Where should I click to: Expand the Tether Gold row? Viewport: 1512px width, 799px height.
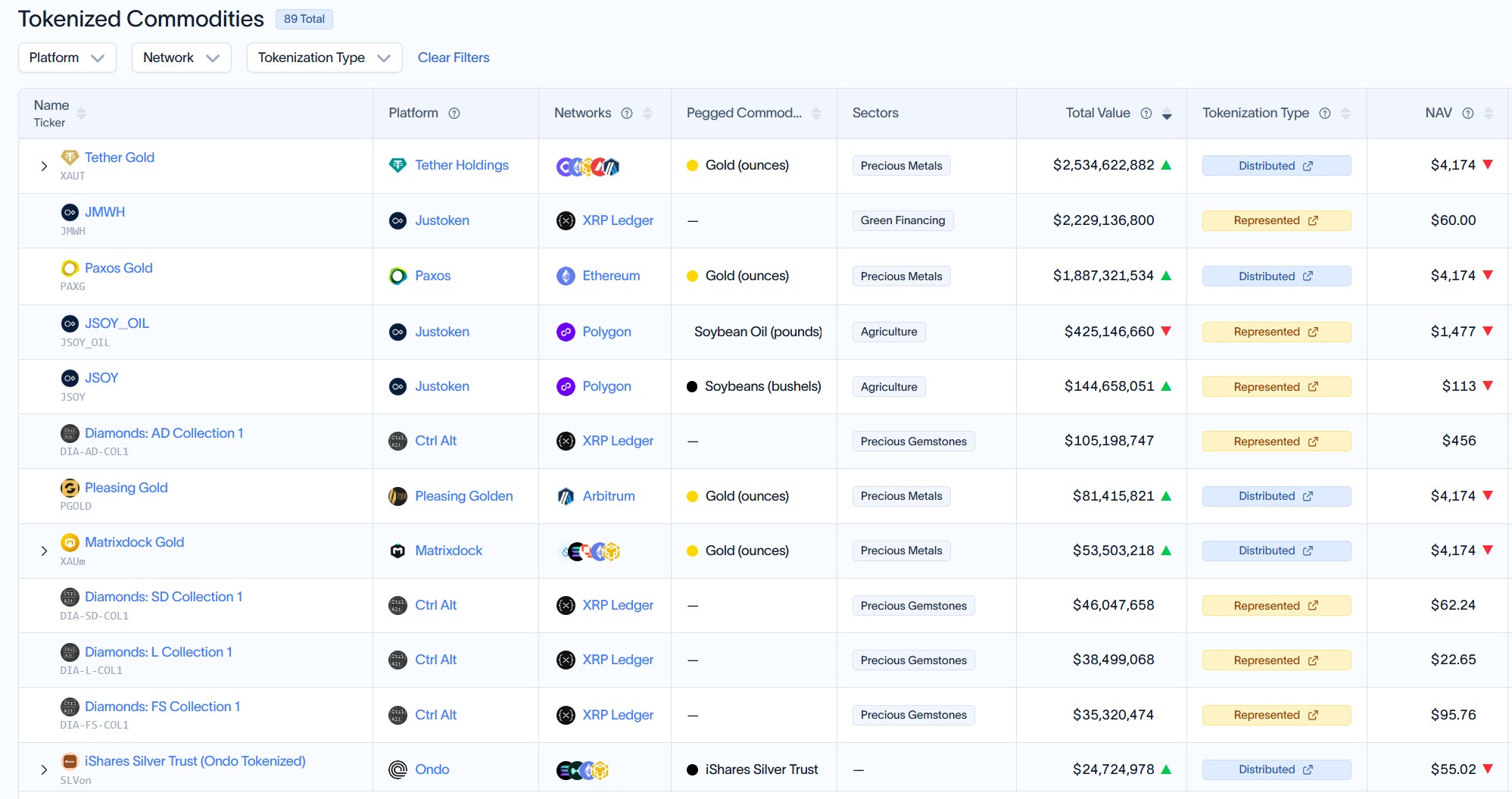click(x=44, y=166)
